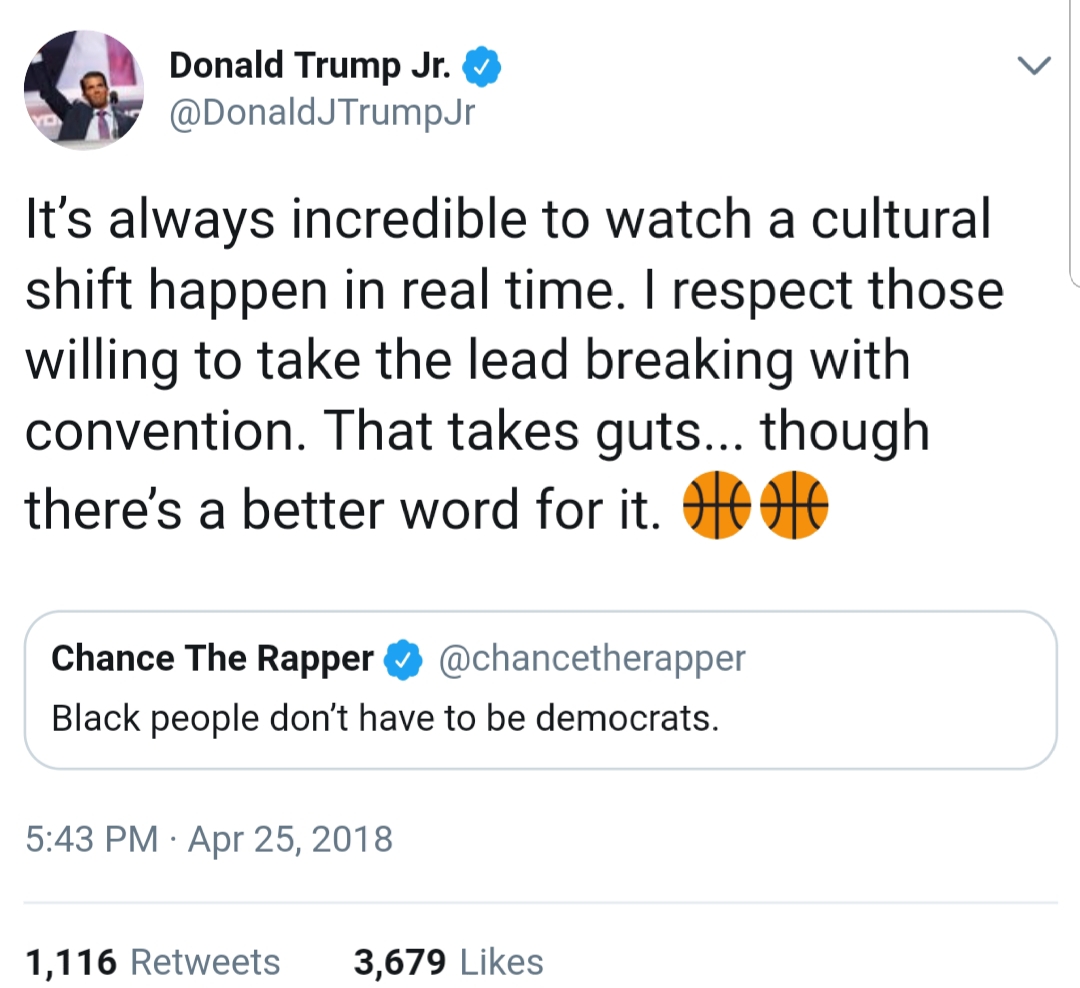Open Donald Trump Jr. profile picture
The image size is (1080, 988).
coord(83,90)
